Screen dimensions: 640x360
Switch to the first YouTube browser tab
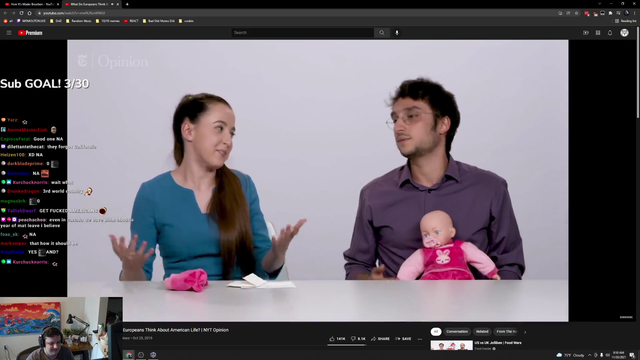30,4
